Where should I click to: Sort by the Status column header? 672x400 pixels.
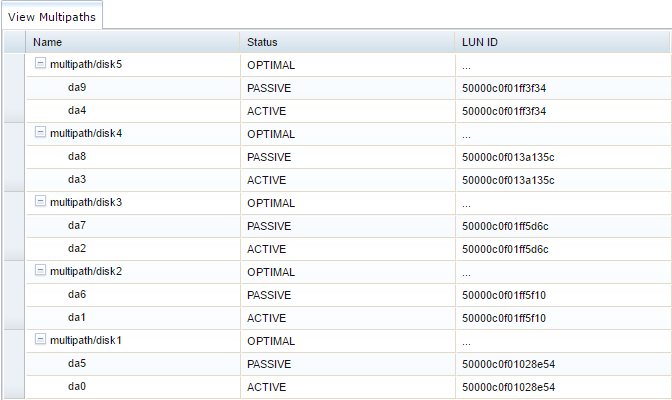coord(348,42)
